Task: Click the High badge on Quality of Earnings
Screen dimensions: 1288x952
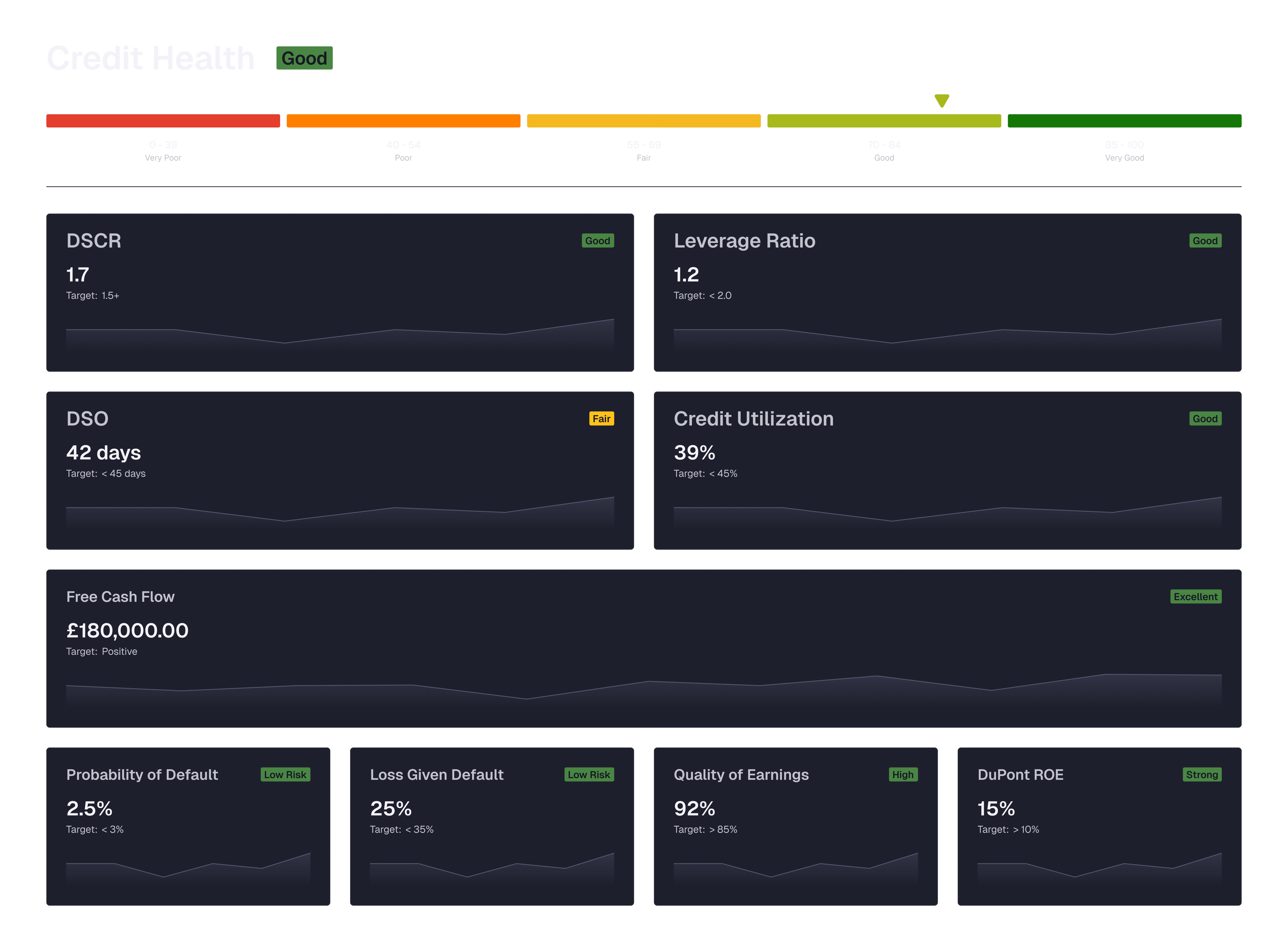Action: [903, 775]
